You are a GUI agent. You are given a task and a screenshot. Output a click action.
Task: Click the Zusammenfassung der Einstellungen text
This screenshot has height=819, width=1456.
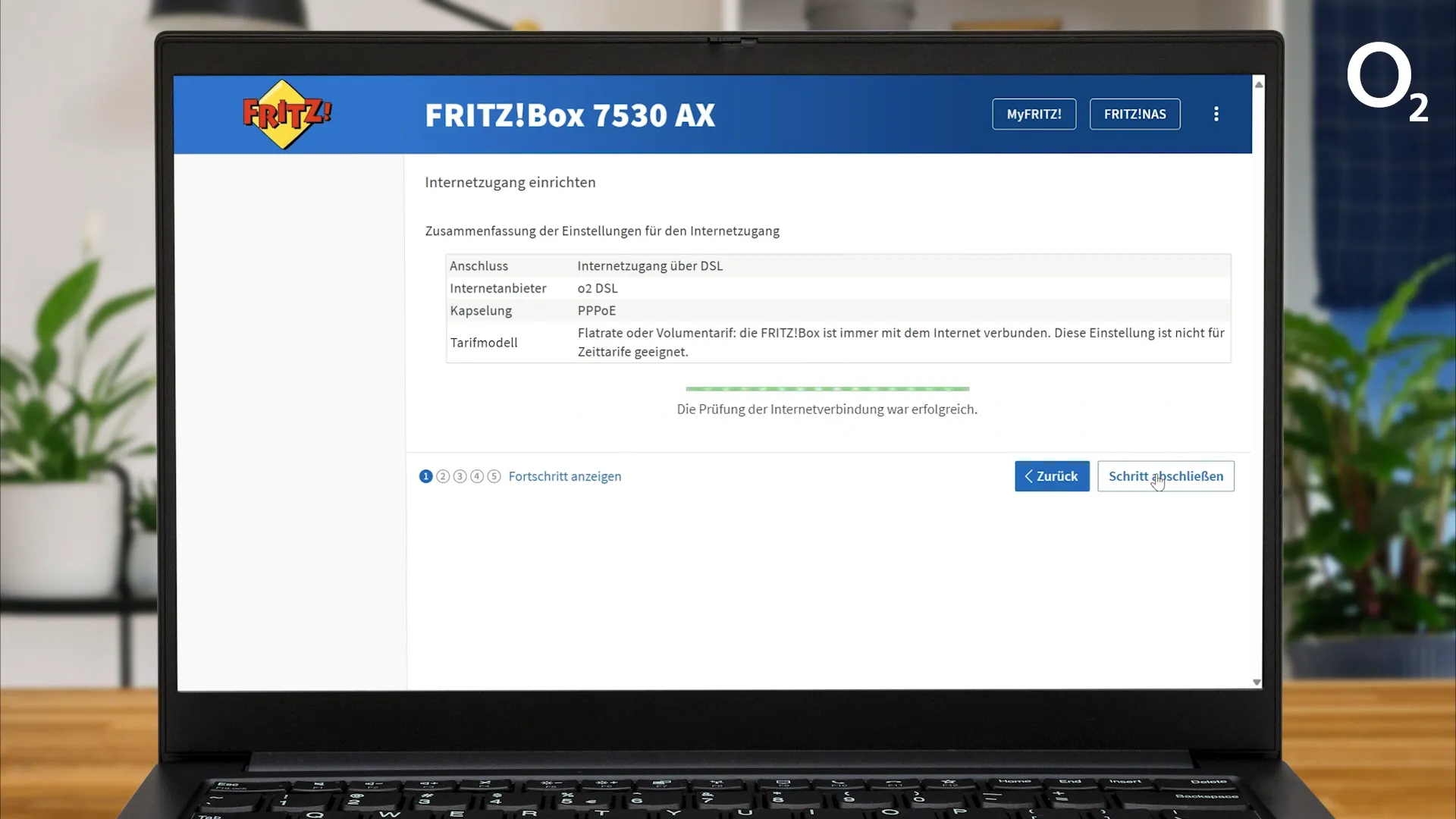click(x=602, y=231)
